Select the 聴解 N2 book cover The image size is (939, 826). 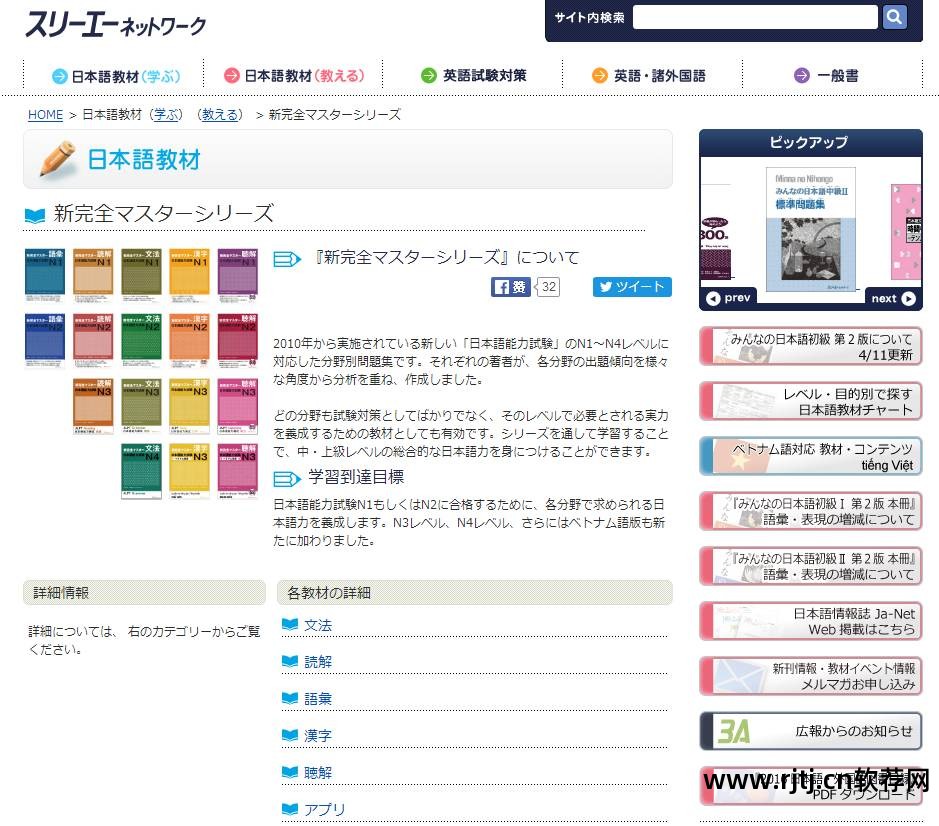click(x=238, y=341)
